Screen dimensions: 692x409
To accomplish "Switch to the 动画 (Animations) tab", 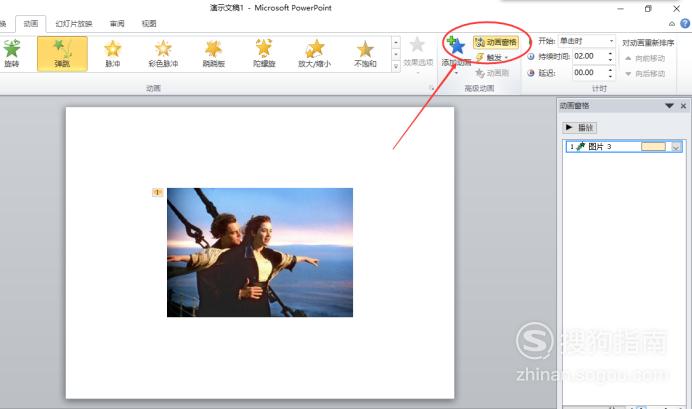I will [30, 23].
